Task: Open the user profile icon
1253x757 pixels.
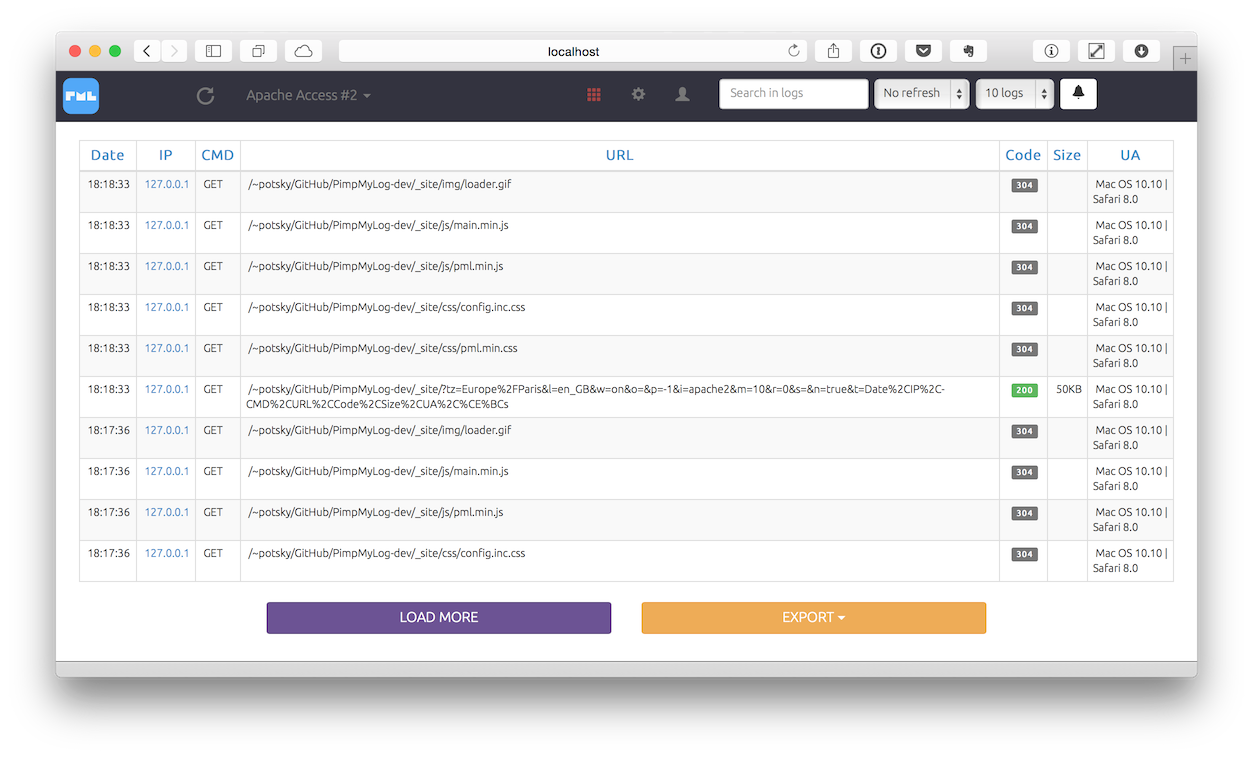Action: (682, 94)
